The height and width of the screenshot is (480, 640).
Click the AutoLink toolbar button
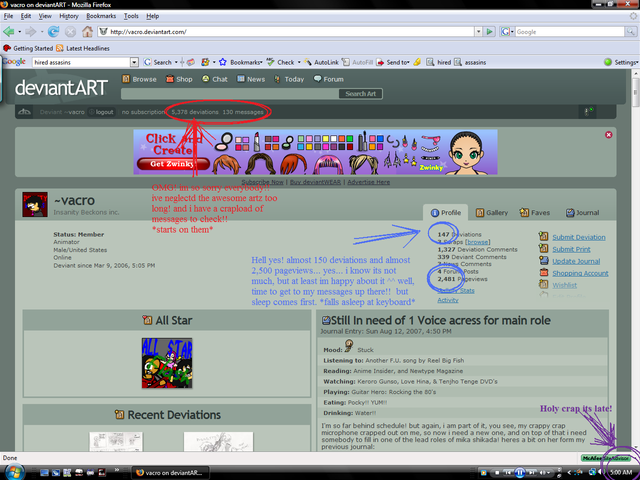321,62
